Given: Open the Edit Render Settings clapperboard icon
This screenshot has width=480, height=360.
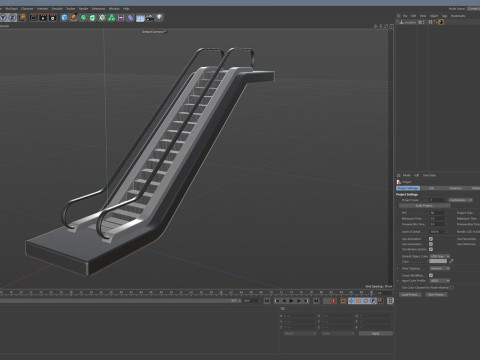Looking at the screenshot, I should [x=53, y=17].
